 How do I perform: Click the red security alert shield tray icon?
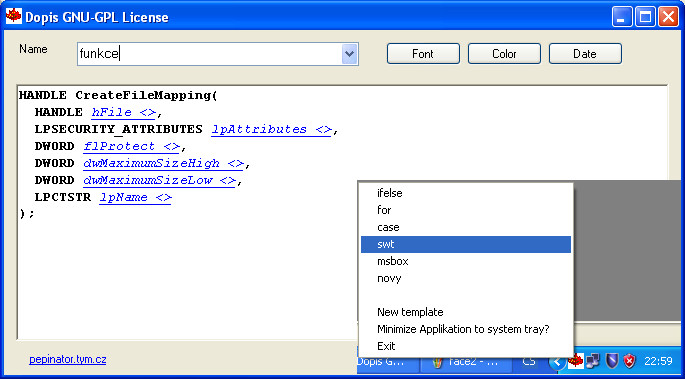coord(629,361)
